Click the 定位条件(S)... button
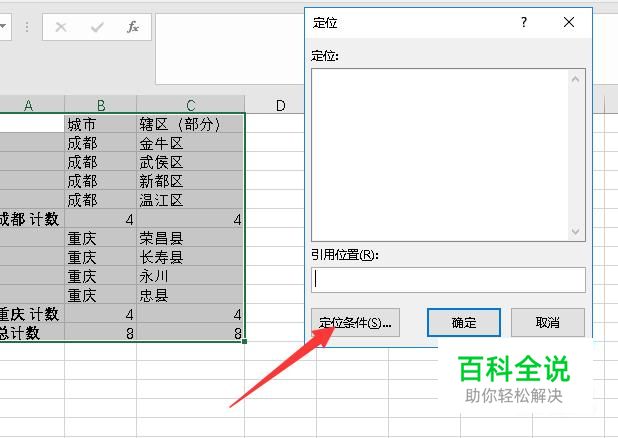The width and height of the screenshot is (618, 438). tap(356, 322)
